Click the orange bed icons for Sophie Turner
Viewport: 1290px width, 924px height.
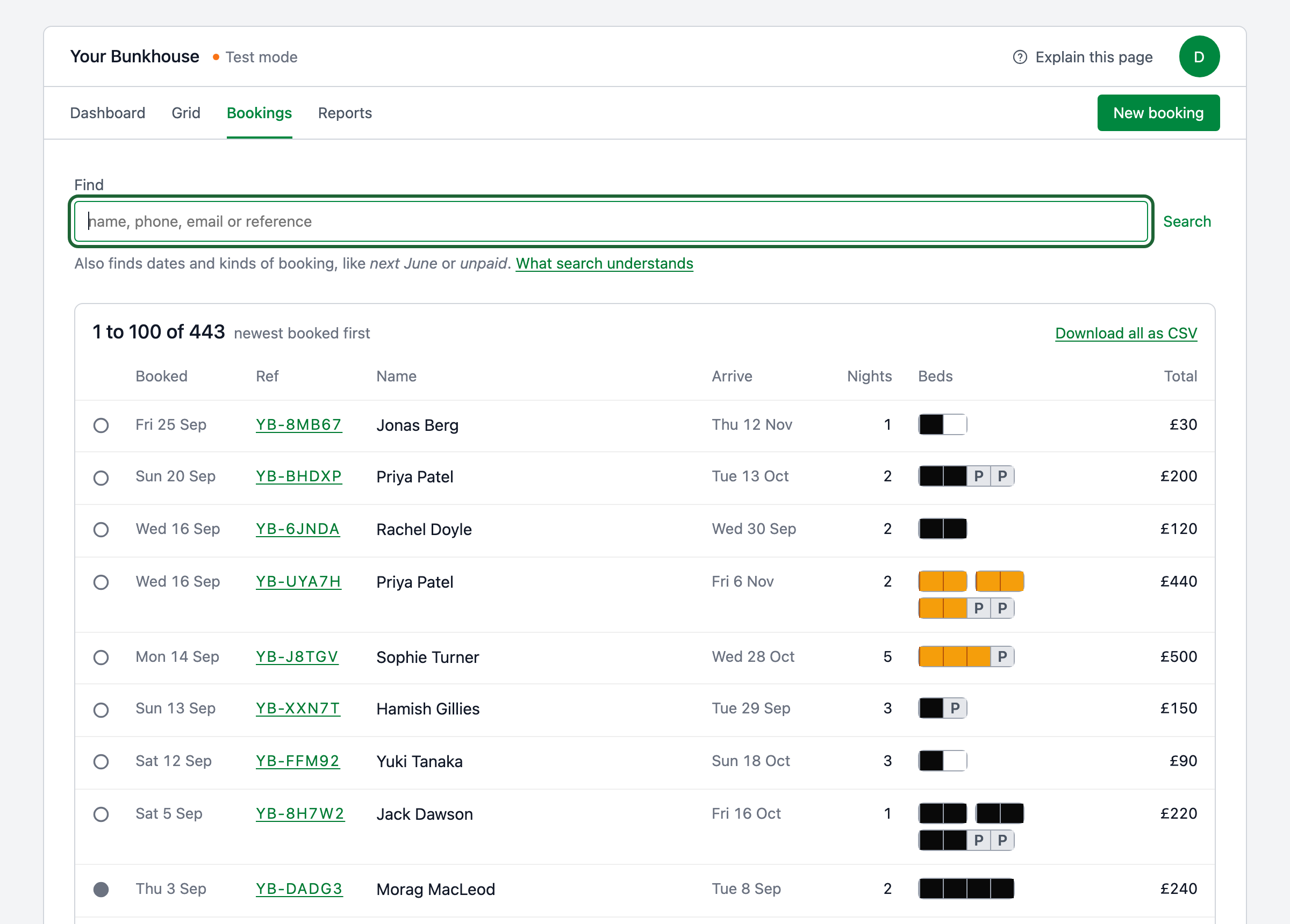point(966,657)
